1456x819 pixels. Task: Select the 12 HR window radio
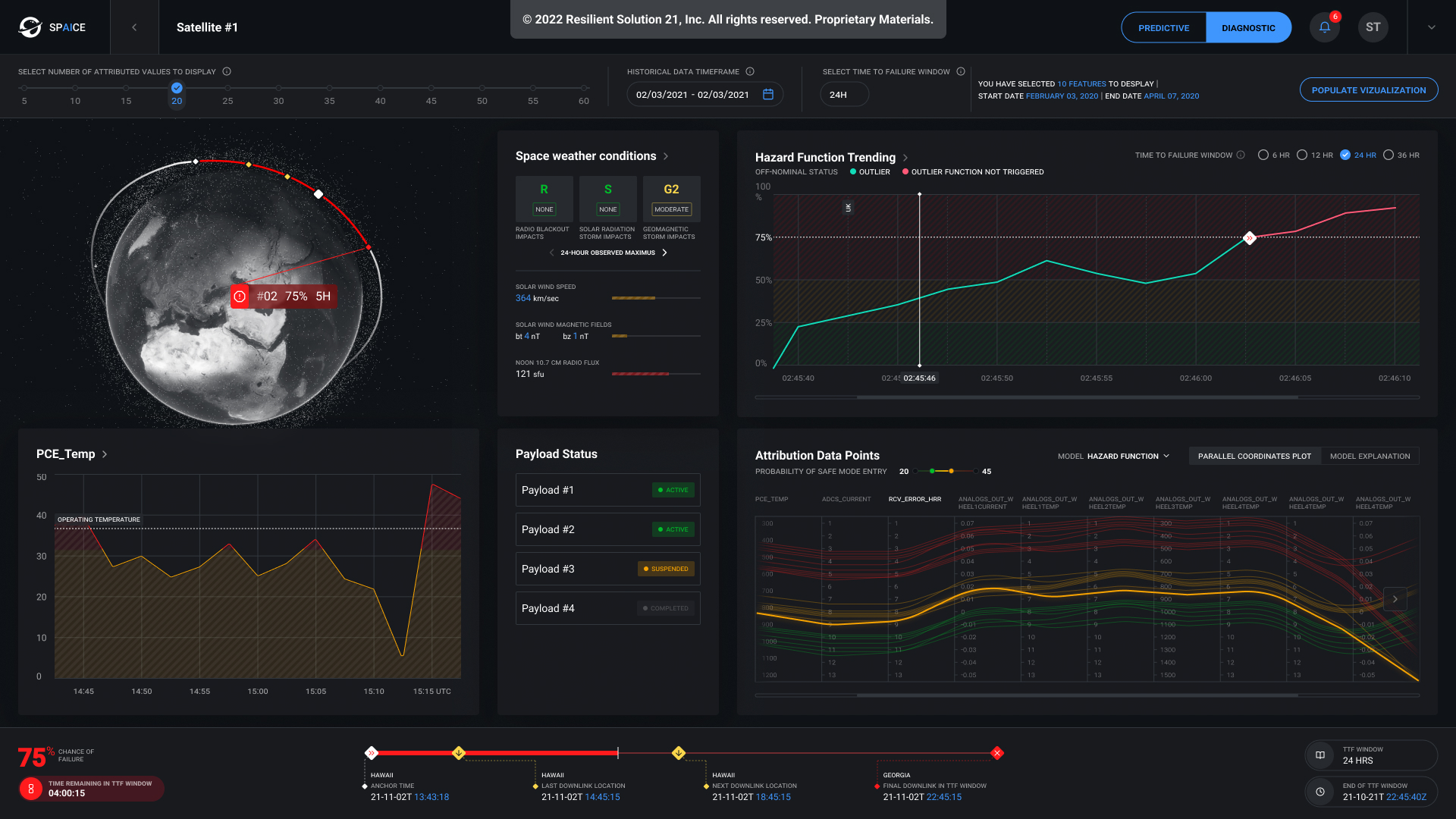(1302, 155)
